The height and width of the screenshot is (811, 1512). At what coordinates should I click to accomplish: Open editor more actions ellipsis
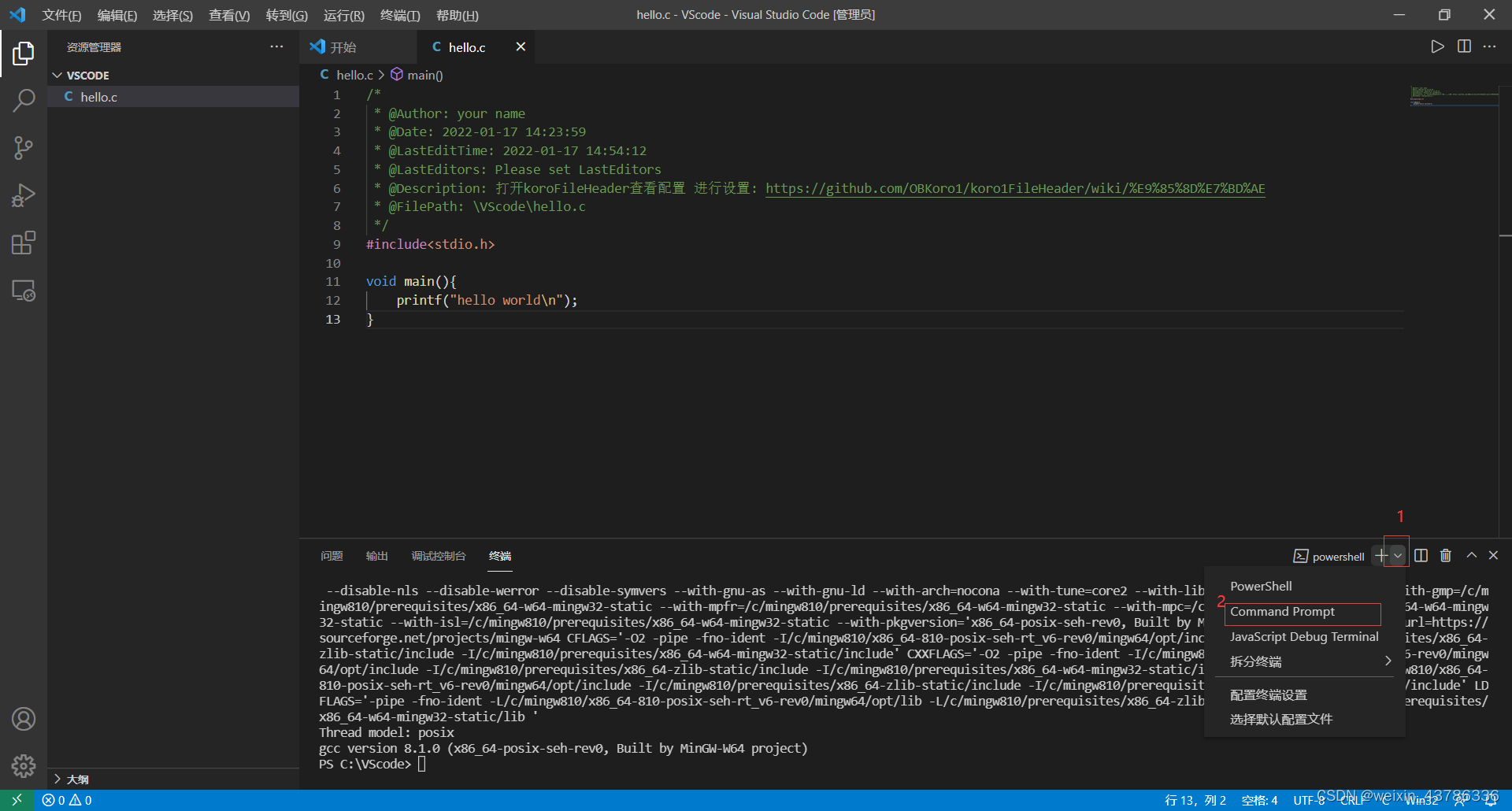pos(1489,46)
